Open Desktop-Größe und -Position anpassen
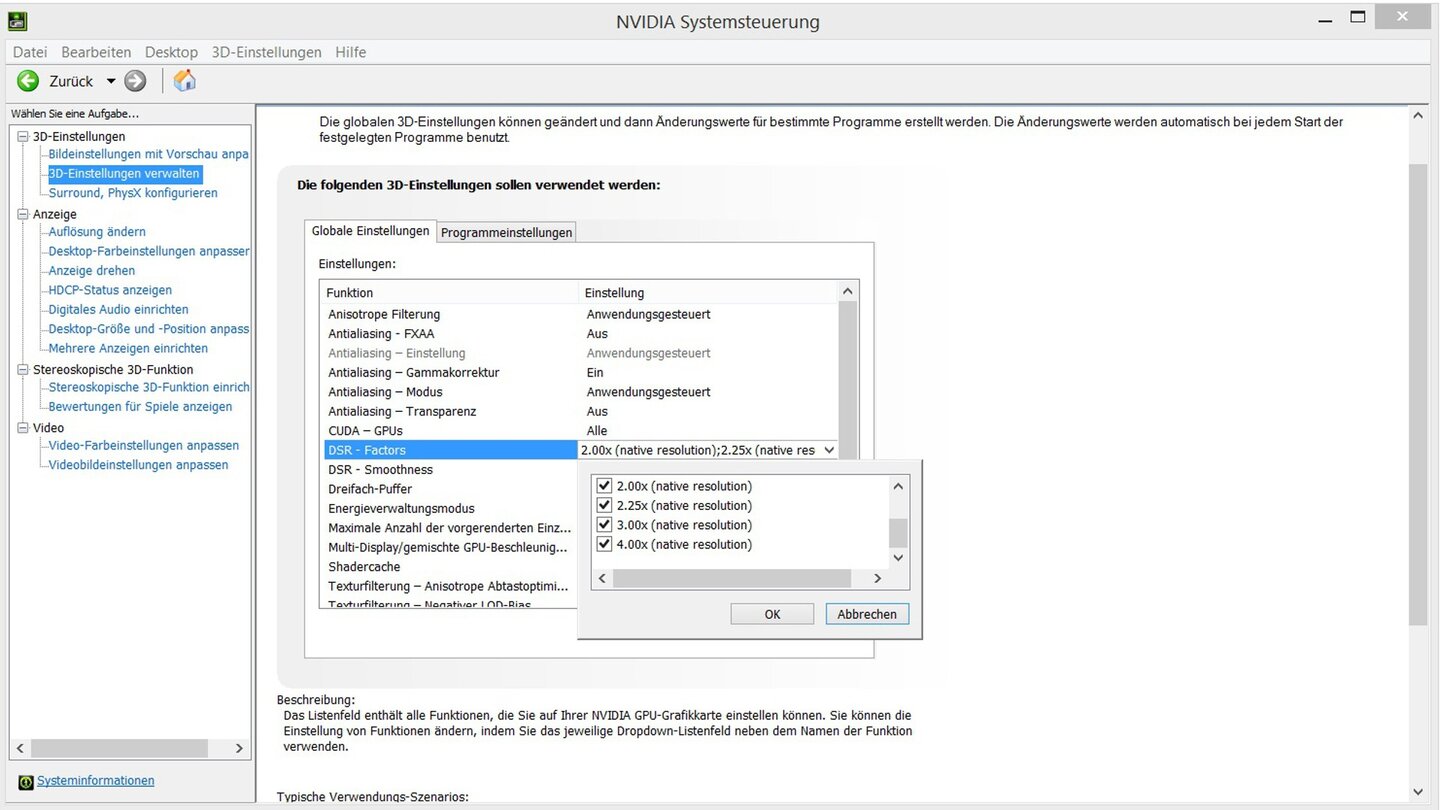 point(149,329)
